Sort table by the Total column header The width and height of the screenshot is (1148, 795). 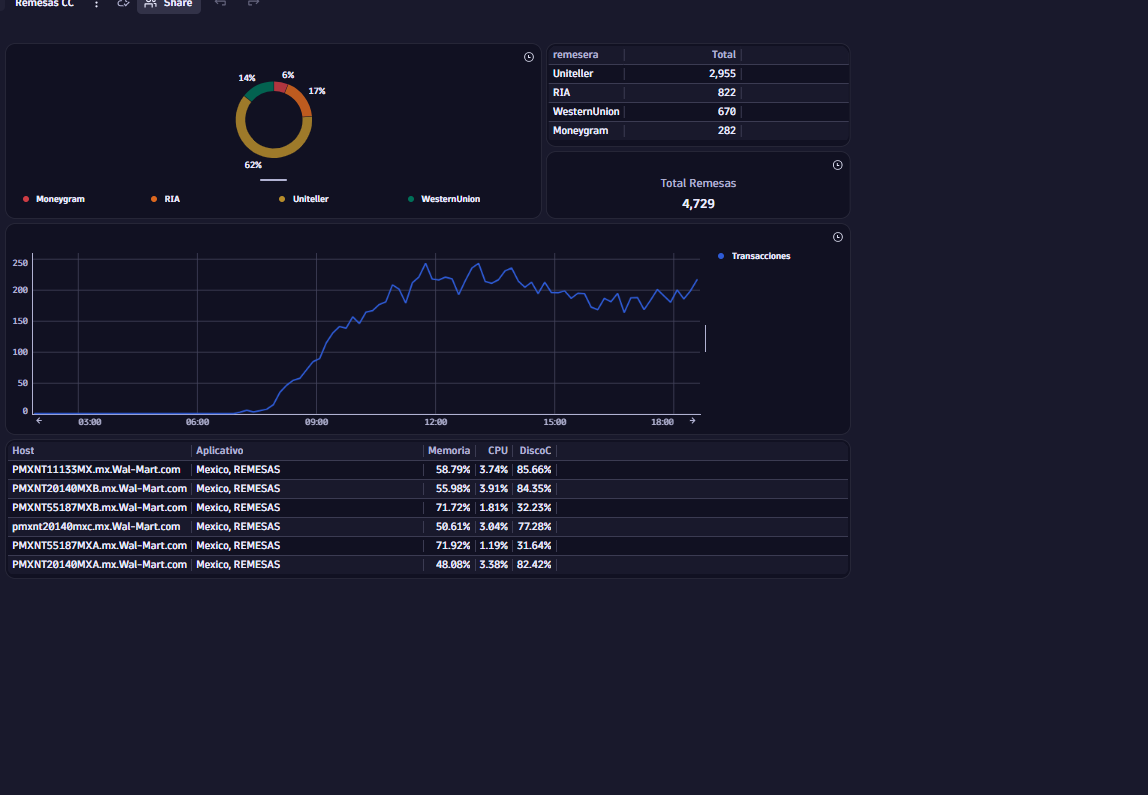pyautogui.click(x=723, y=55)
